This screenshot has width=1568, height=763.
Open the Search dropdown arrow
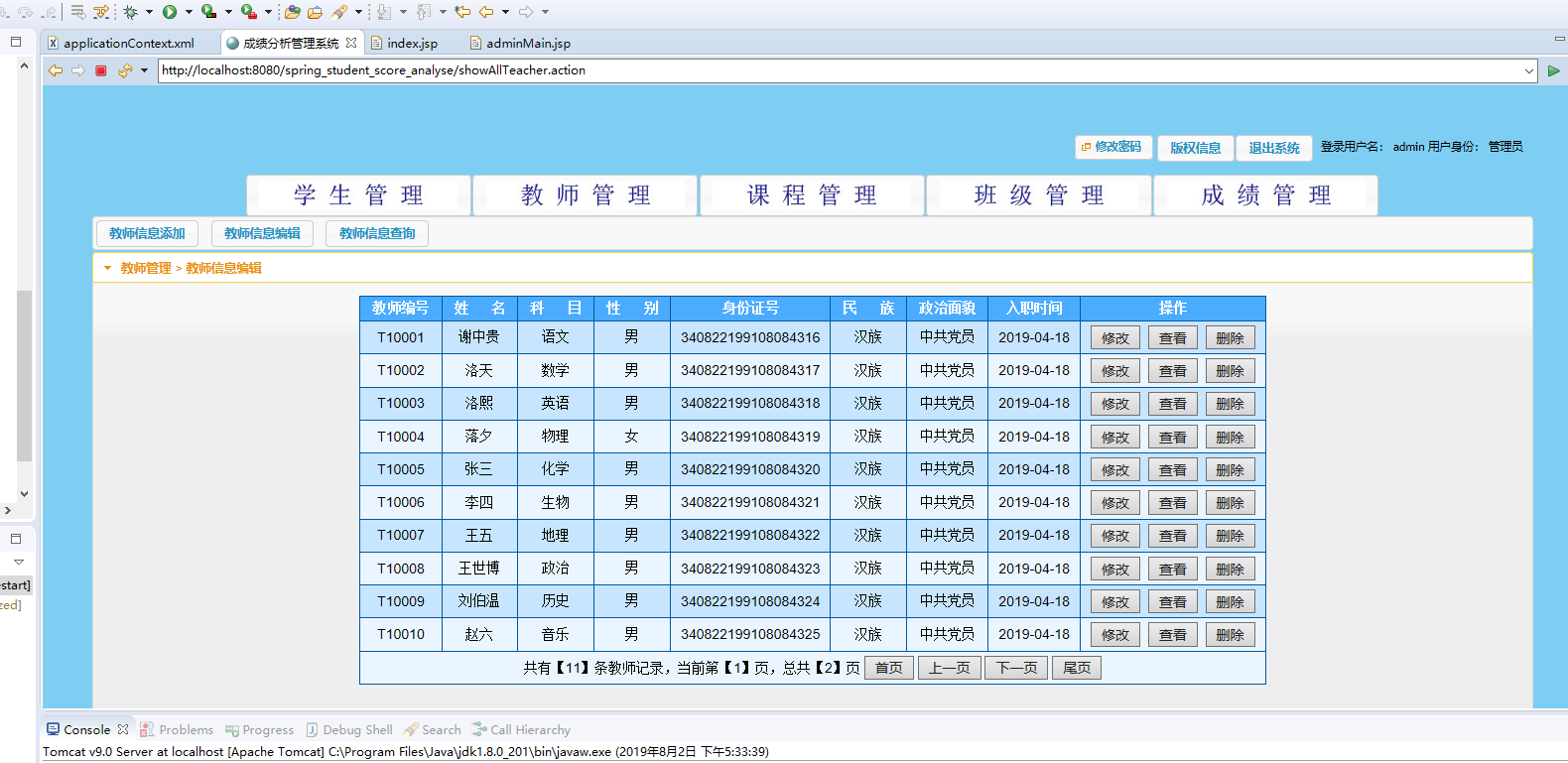pyautogui.click(x=358, y=12)
